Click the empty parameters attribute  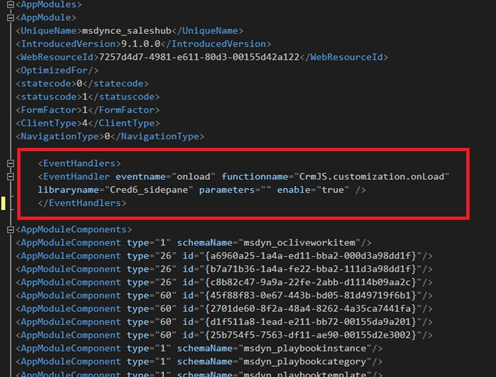[x=235, y=190]
